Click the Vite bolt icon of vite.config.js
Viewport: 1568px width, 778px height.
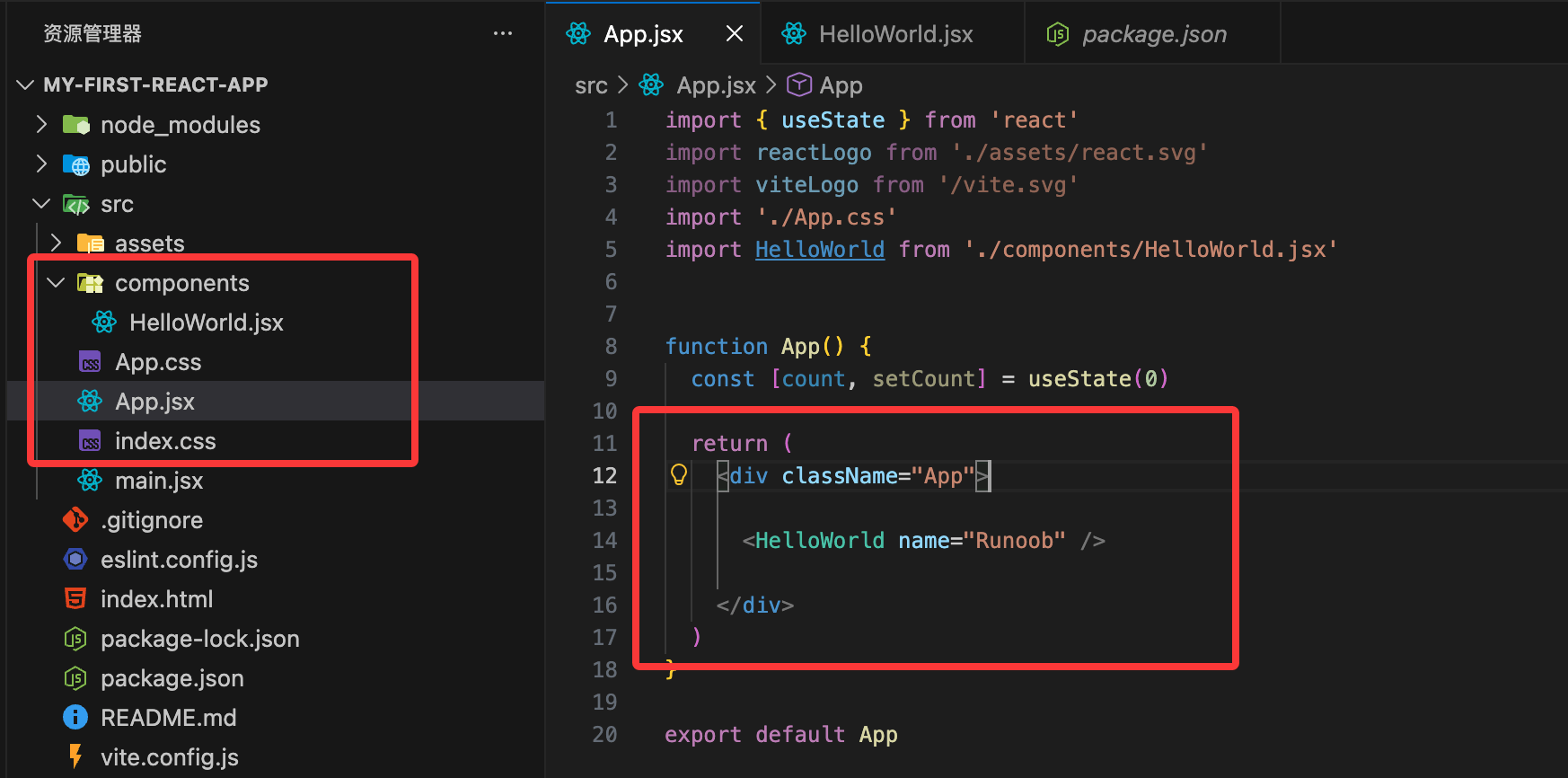pyautogui.click(x=75, y=756)
